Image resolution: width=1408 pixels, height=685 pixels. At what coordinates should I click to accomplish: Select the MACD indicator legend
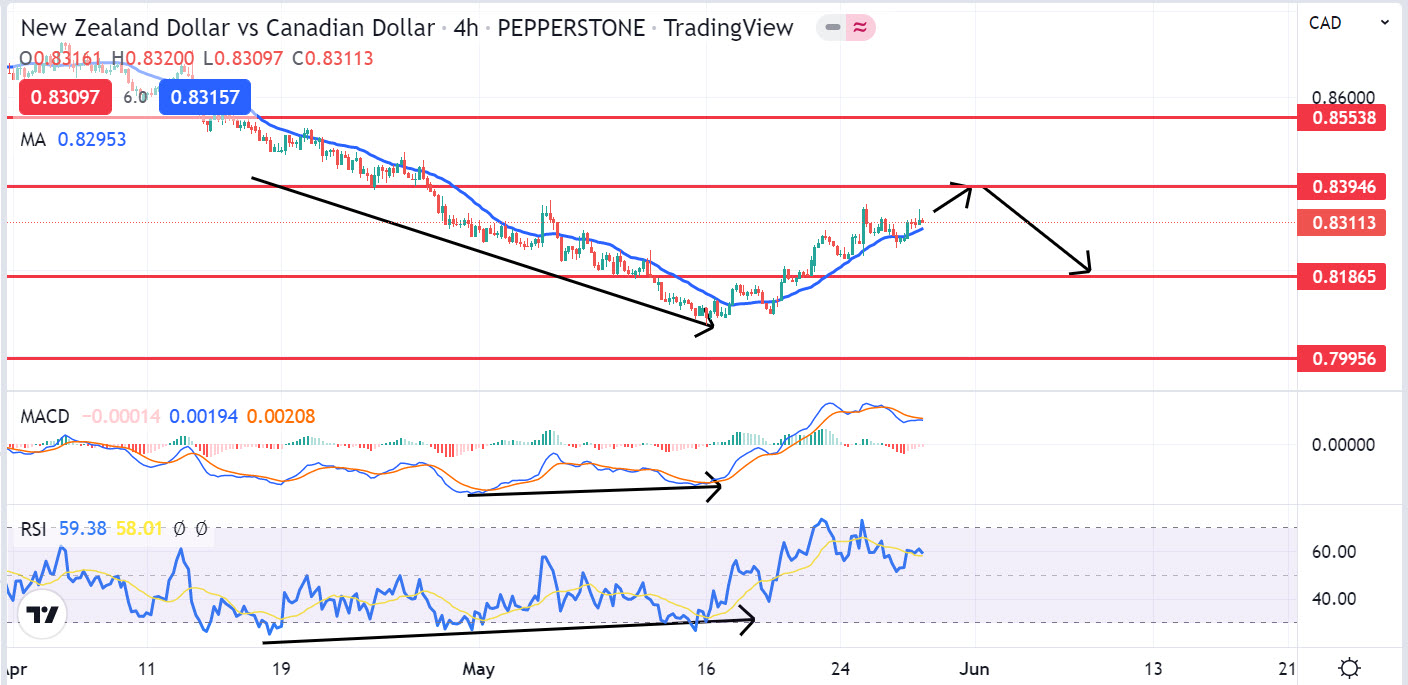point(45,416)
